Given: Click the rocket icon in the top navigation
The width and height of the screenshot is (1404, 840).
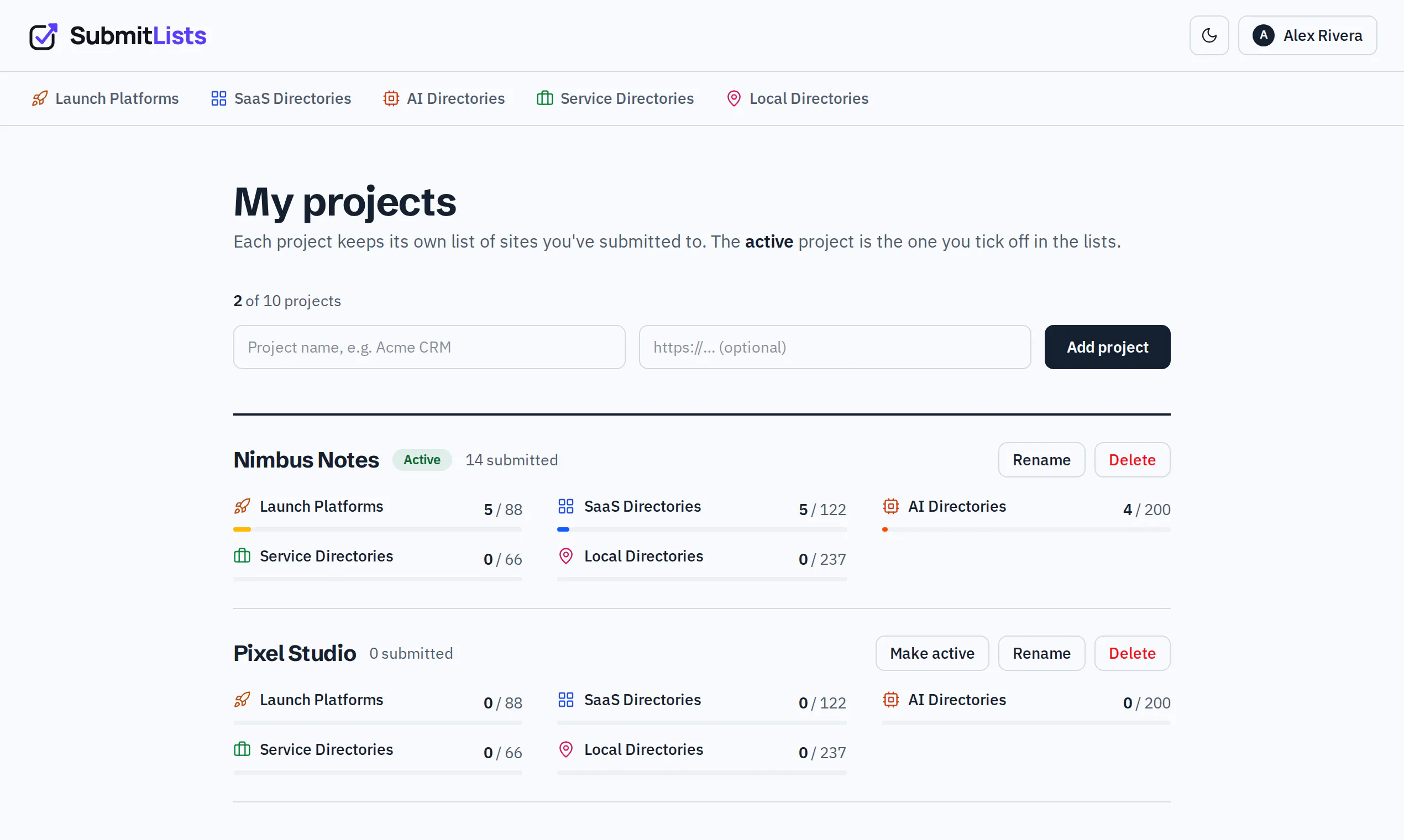Looking at the screenshot, I should [x=40, y=98].
